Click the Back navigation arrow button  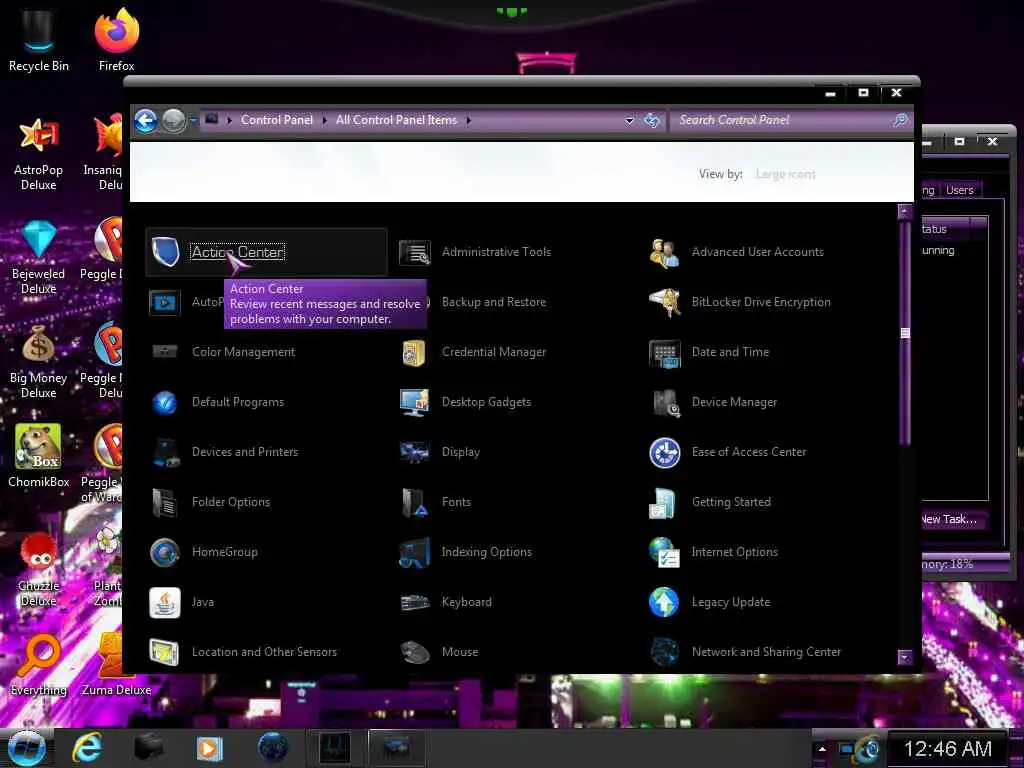[x=146, y=121]
